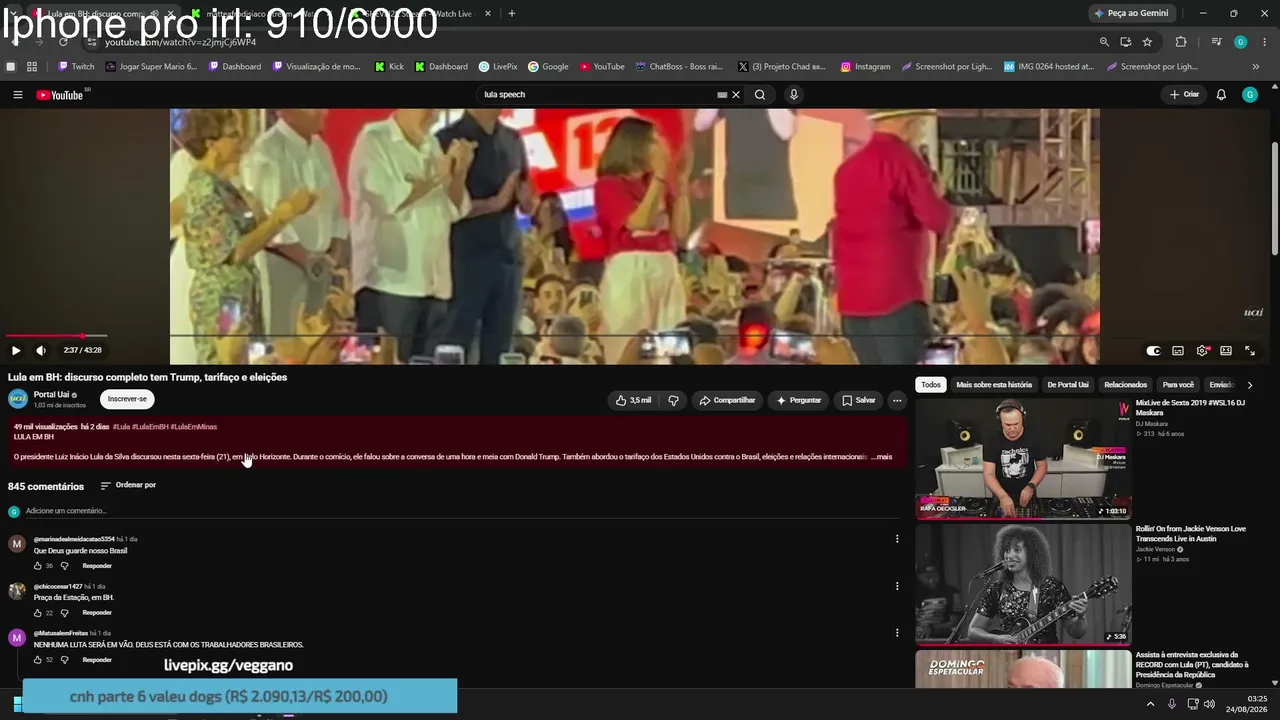
Task: Submit the YouTube search with magnifier icon
Action: tap(760, 95)
